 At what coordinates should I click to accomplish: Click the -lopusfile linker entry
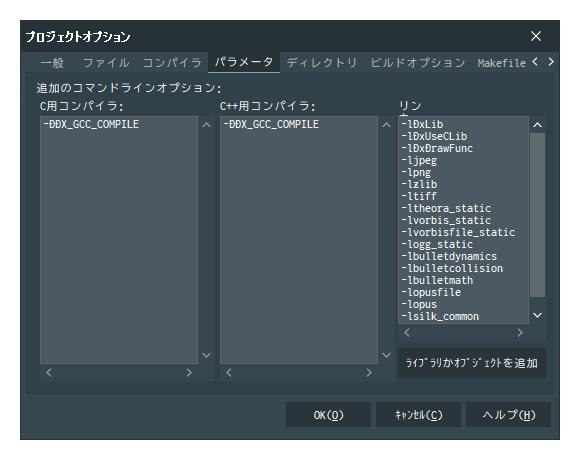point(431,292)
